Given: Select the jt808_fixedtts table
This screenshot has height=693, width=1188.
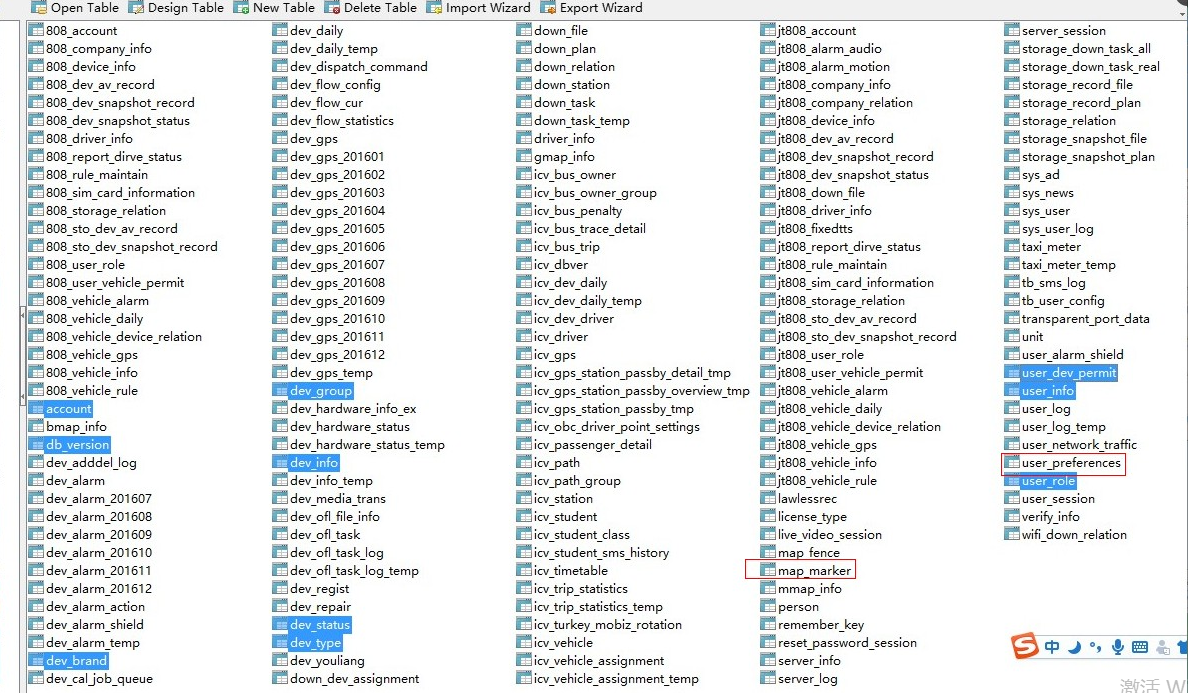Looking at the screenshot, I should [815, 228].
